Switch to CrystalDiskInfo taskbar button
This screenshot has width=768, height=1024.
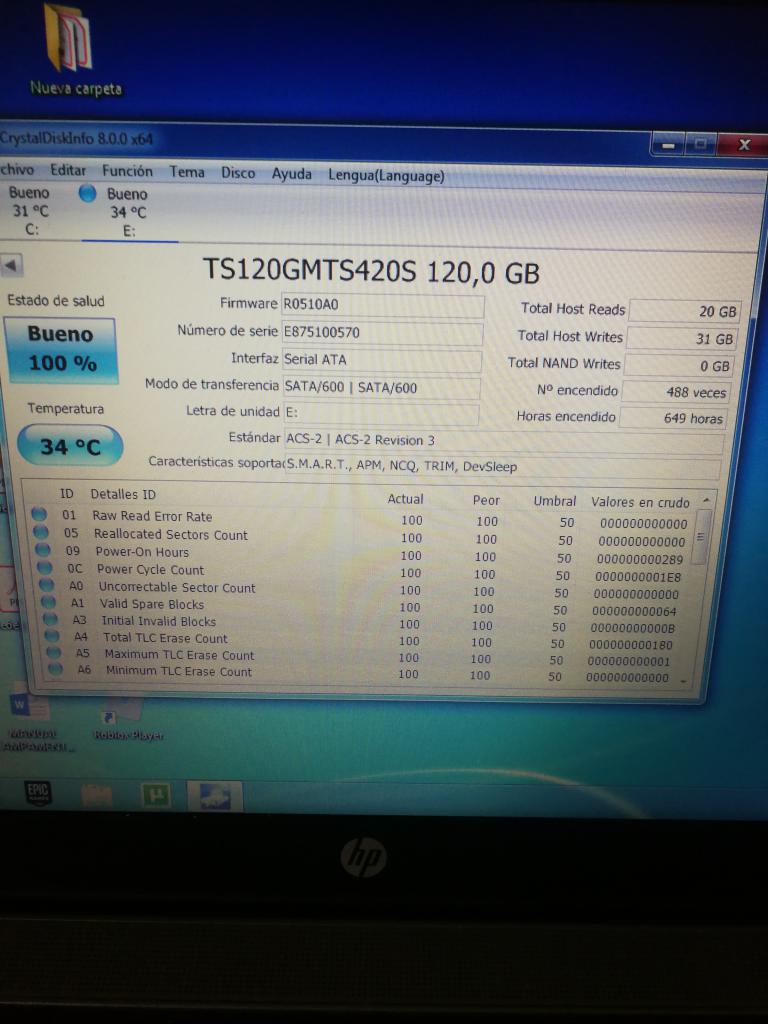point(216,796)
